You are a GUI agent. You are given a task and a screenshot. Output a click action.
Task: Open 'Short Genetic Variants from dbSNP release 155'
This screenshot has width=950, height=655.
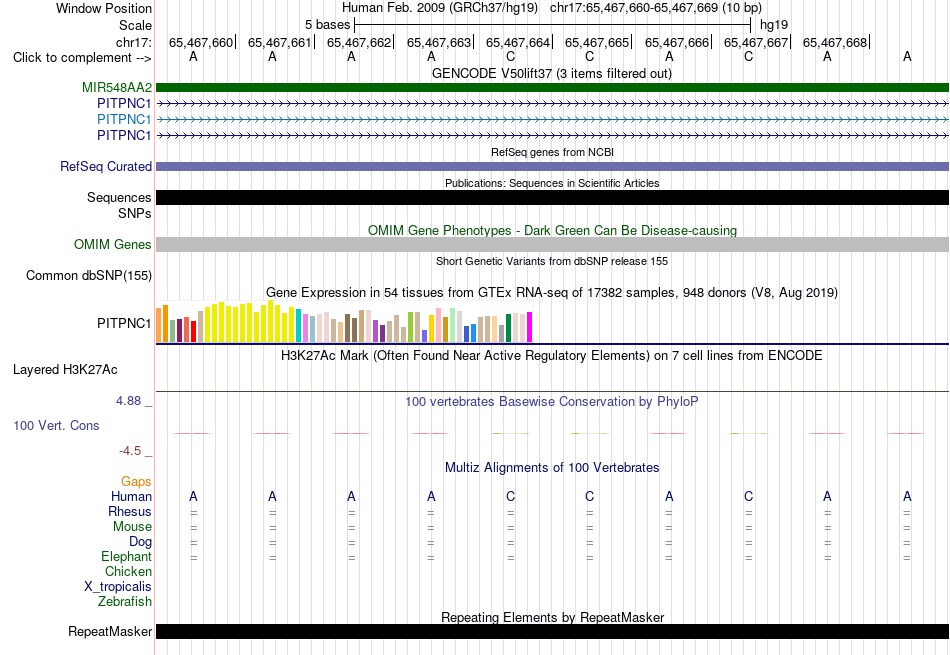tap(552, 261)
